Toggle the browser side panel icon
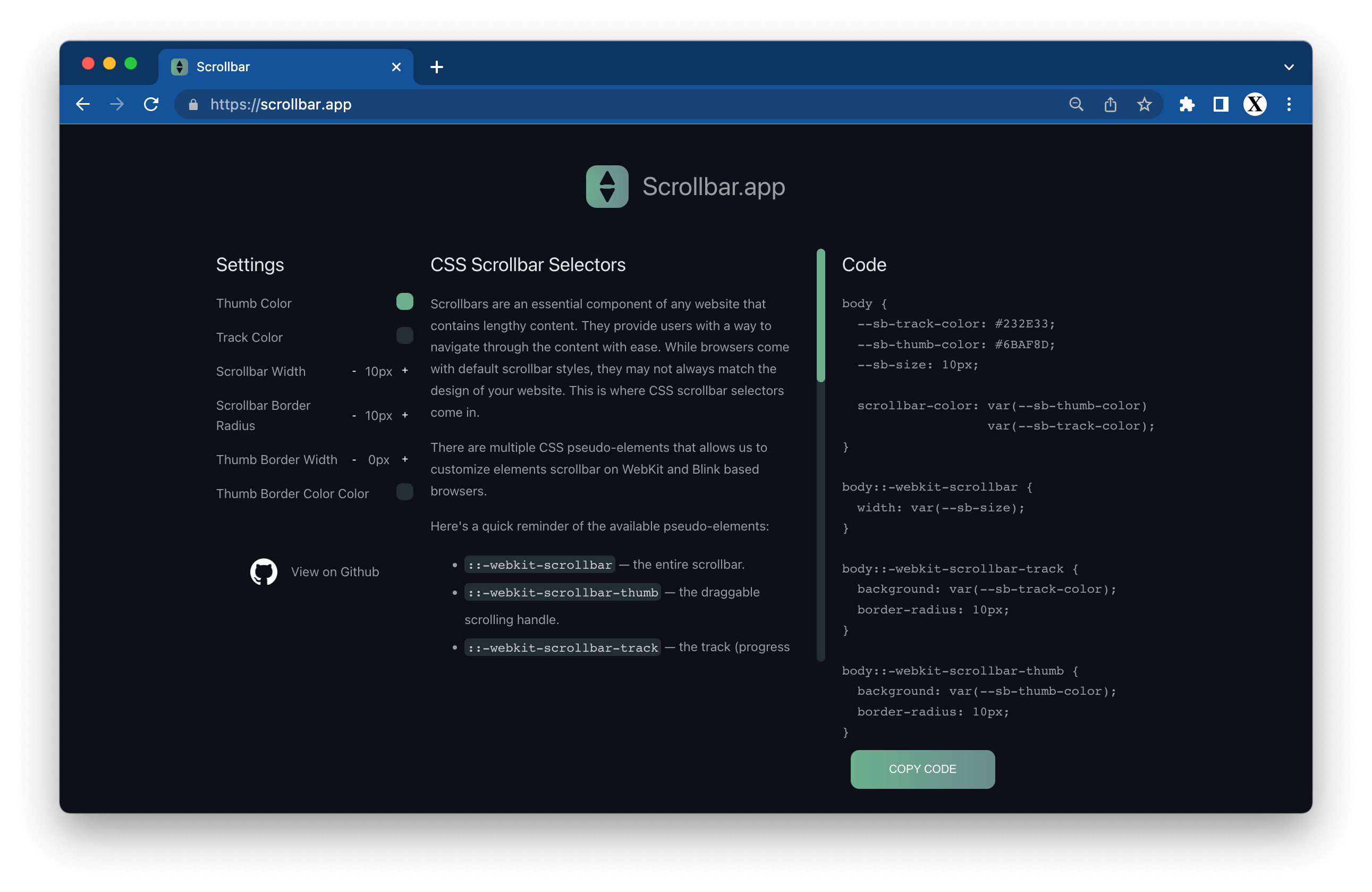 tap(1221, 104)
